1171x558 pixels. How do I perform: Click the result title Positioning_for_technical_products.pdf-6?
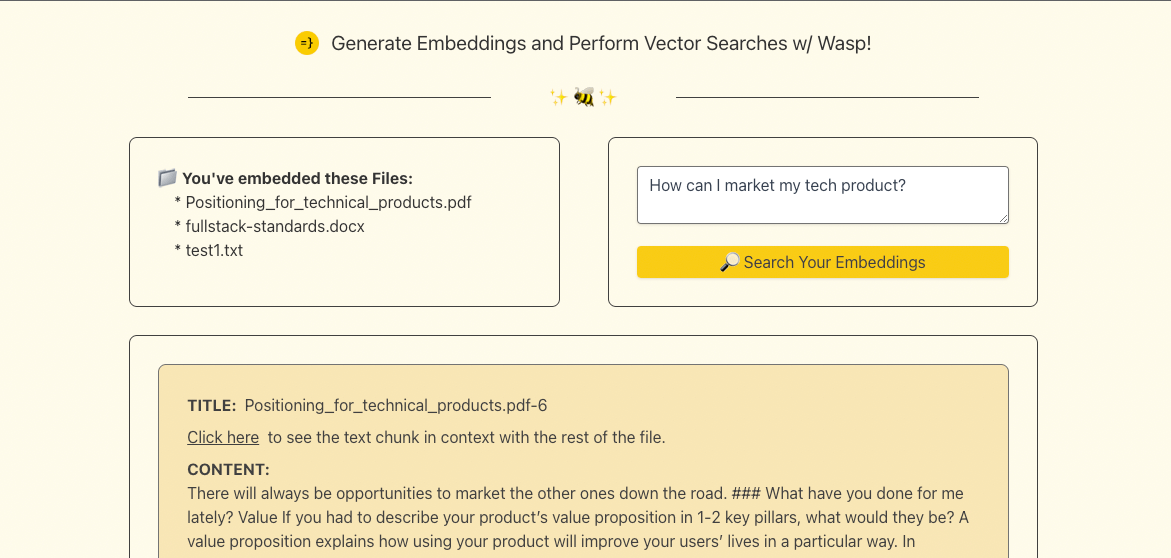click(x=396, y=405)
